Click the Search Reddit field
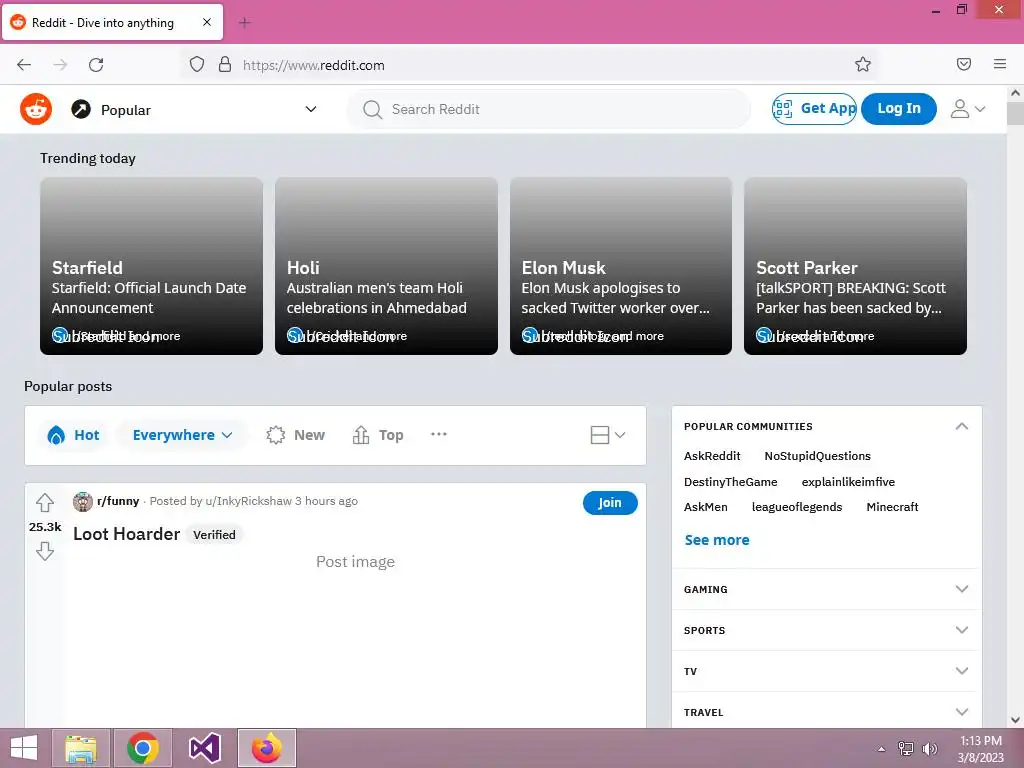Screen dimensions: 1024x768 pos(549,109)
